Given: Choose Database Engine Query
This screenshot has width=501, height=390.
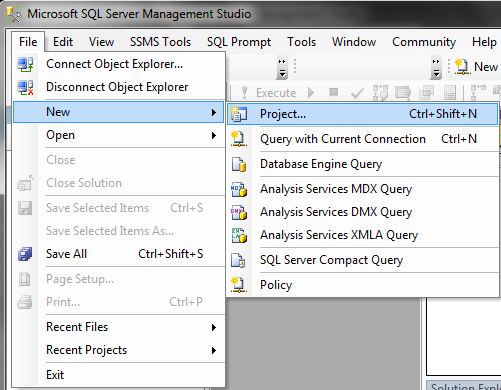Looking at the screenshot, I should tap(363, 164).
